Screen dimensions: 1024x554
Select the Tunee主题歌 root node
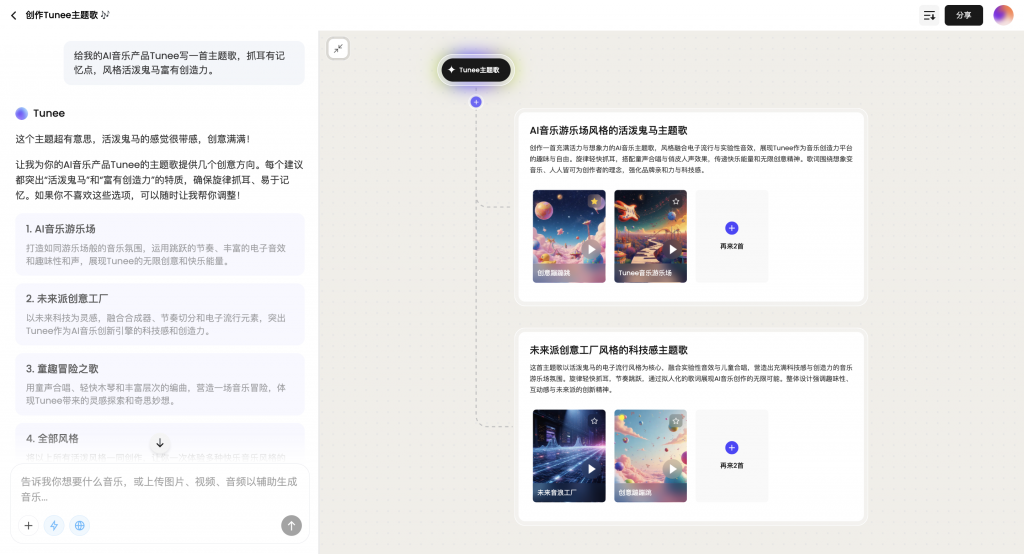476,70
